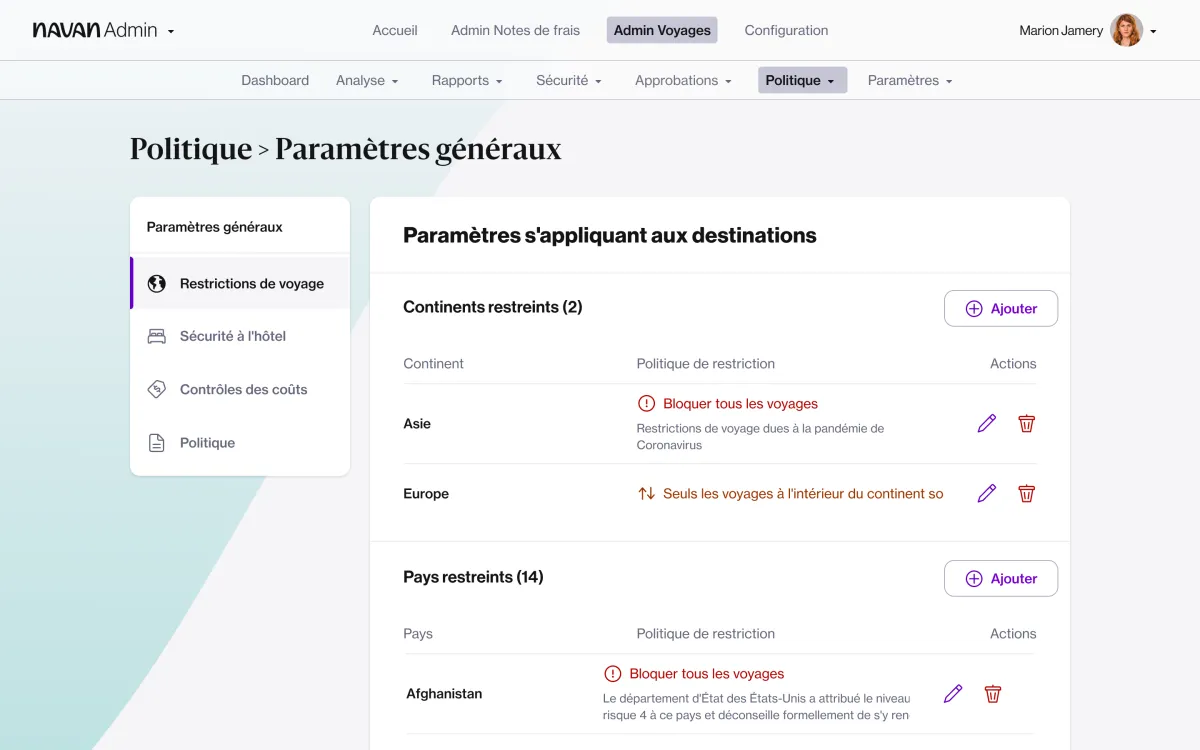This screenshot has height=750, width=1200.
Task: Edit the Europe continent restriction
Action: (987, 493)
